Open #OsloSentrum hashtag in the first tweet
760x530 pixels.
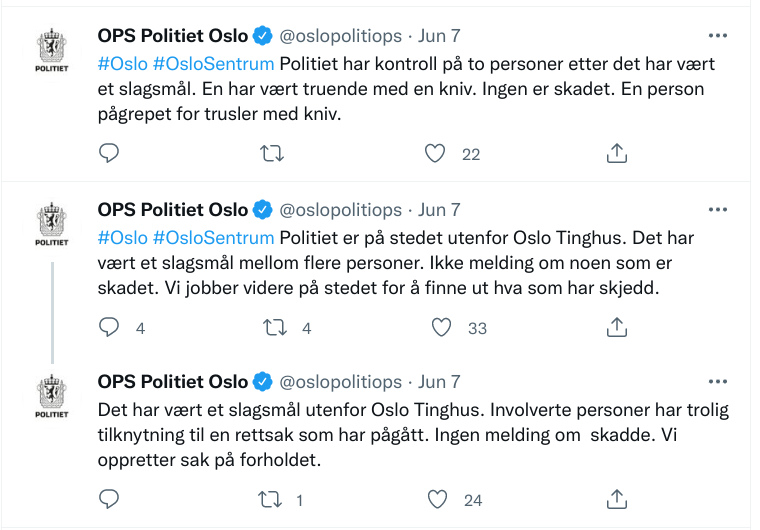pyautogui.click(x=214, y=64)
